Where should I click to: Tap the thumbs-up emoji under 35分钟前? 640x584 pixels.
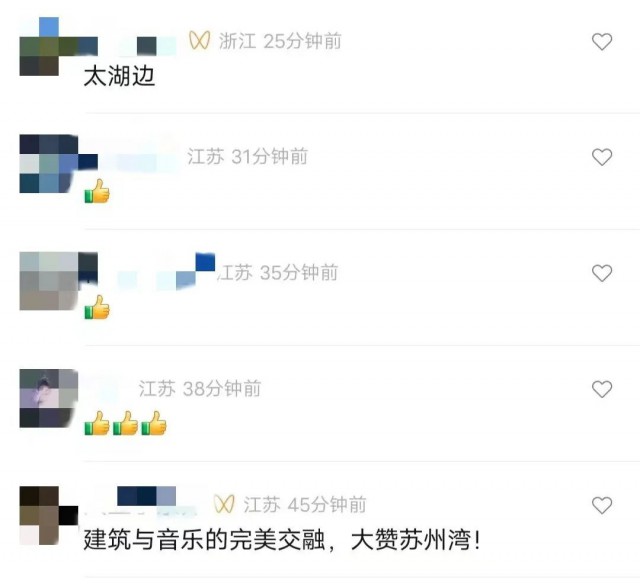97,307
